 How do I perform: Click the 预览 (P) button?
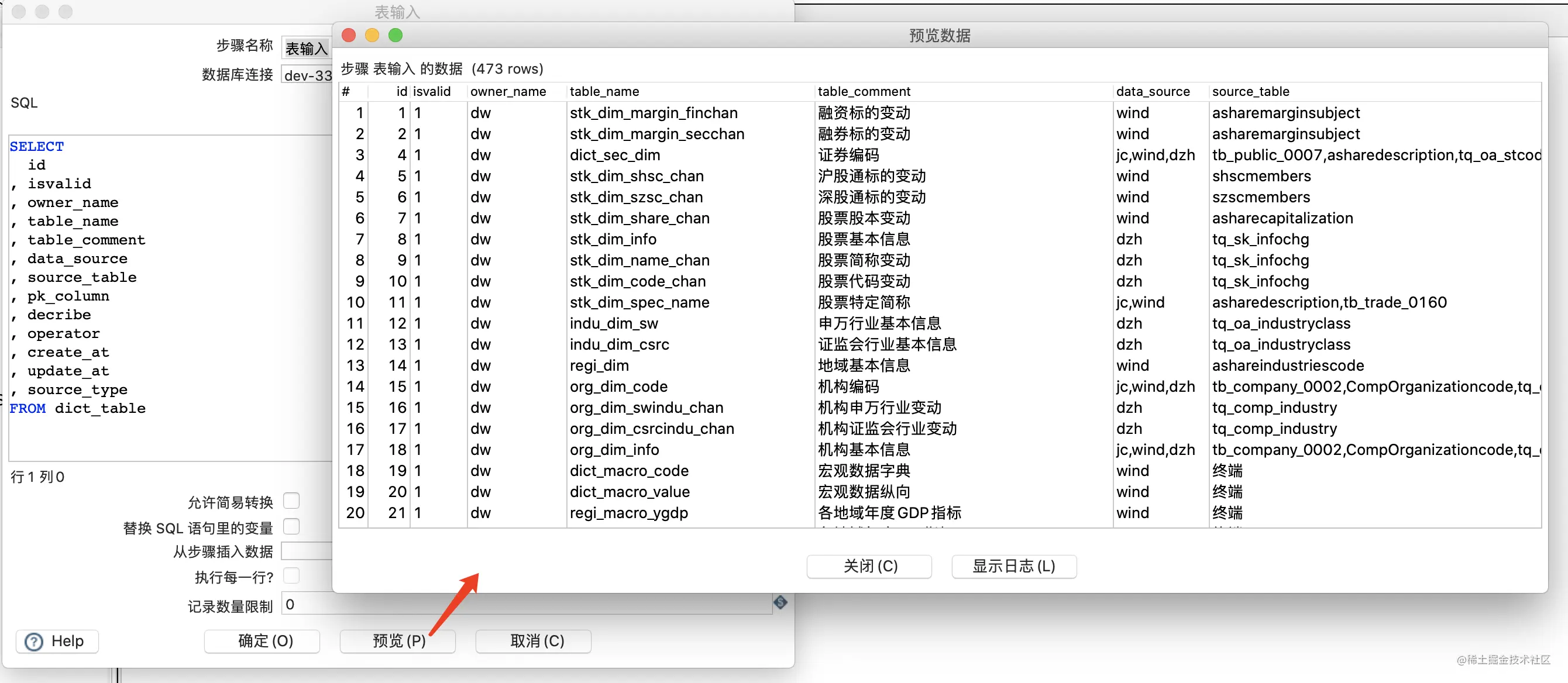[x=398, y=640]
